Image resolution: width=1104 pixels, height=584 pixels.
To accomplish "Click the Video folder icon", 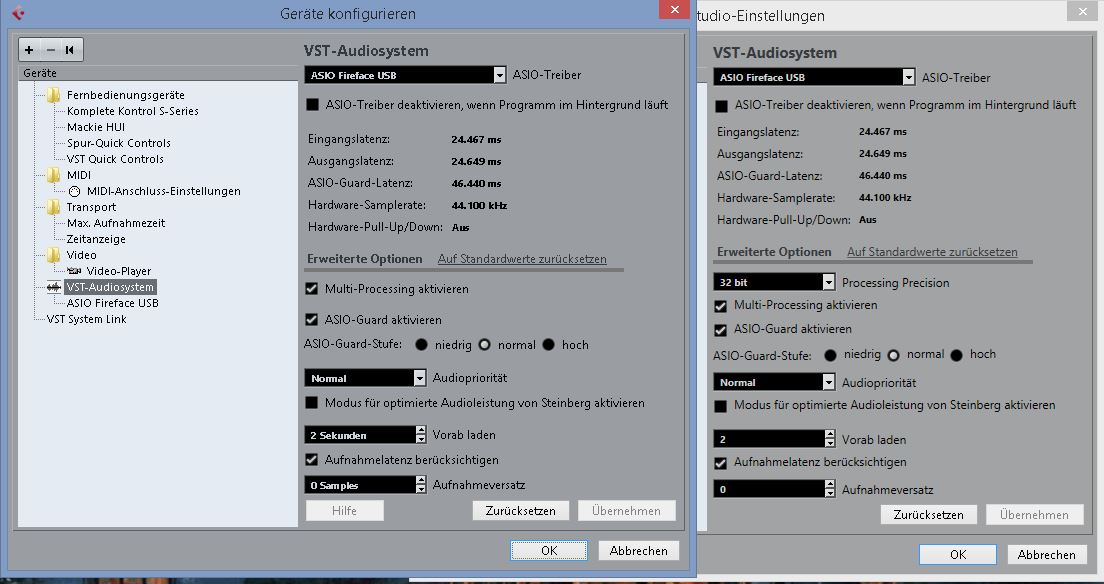I will pyautogui.click(x=54, y=255).
